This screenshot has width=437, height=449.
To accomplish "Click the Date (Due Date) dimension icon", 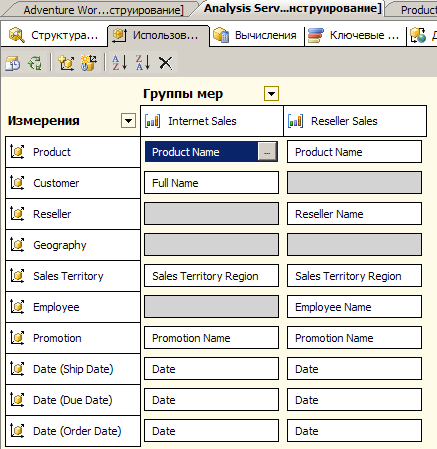I will [17, 400].
